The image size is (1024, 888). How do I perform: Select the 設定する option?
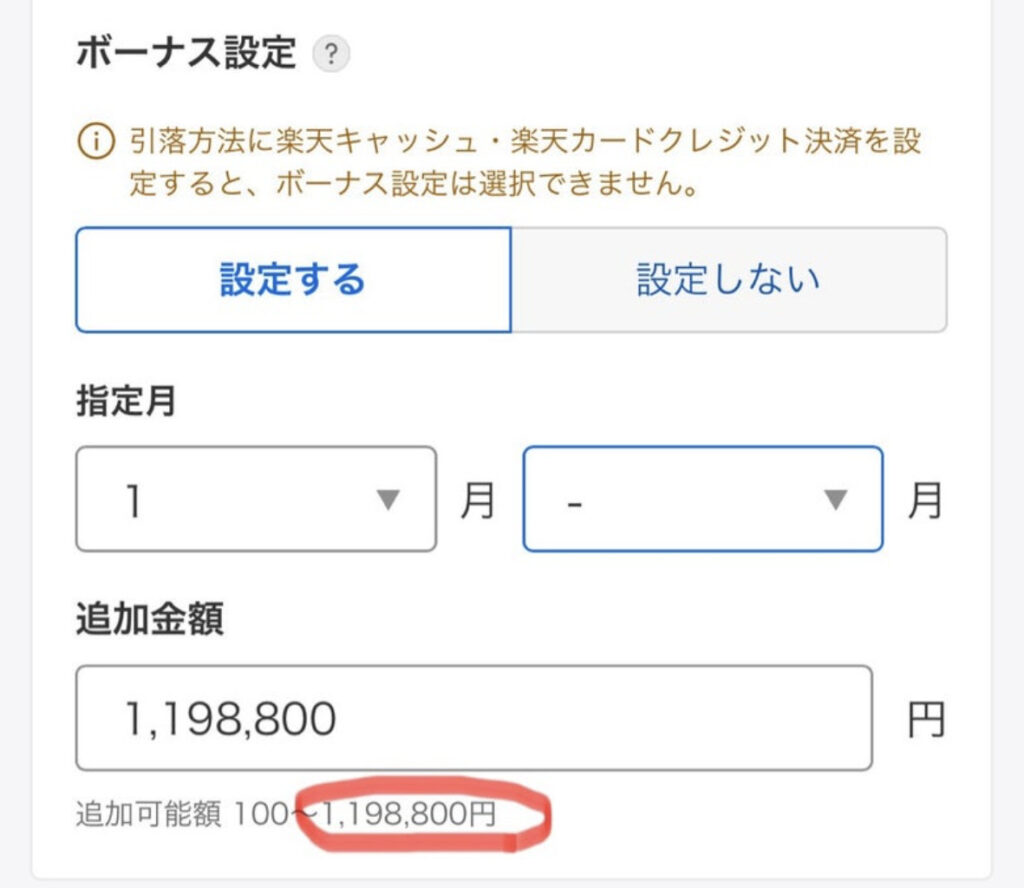point(293,280)
